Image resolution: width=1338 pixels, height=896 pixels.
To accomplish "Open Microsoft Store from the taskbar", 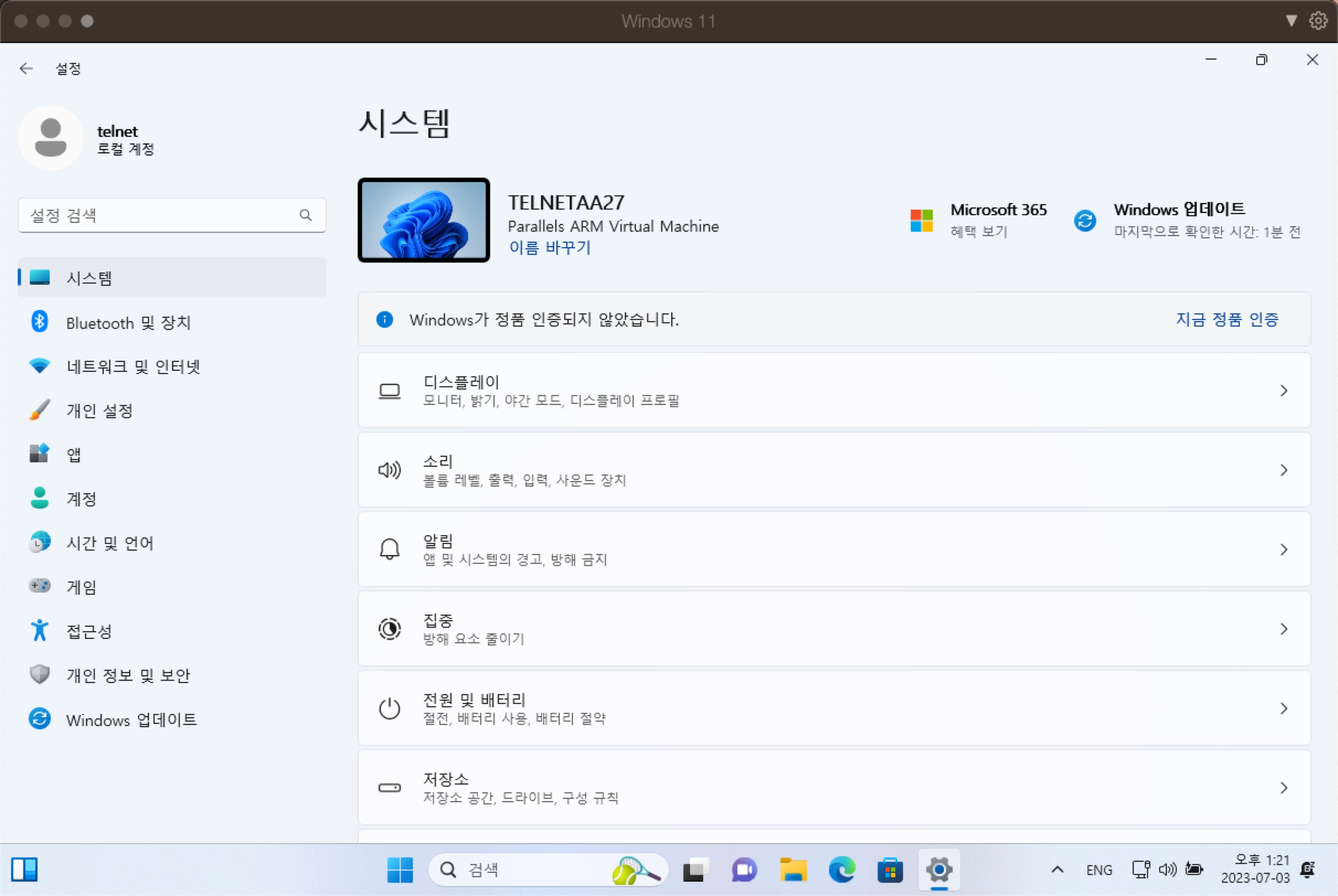I will pyautogui.click(x=890, y=869).
